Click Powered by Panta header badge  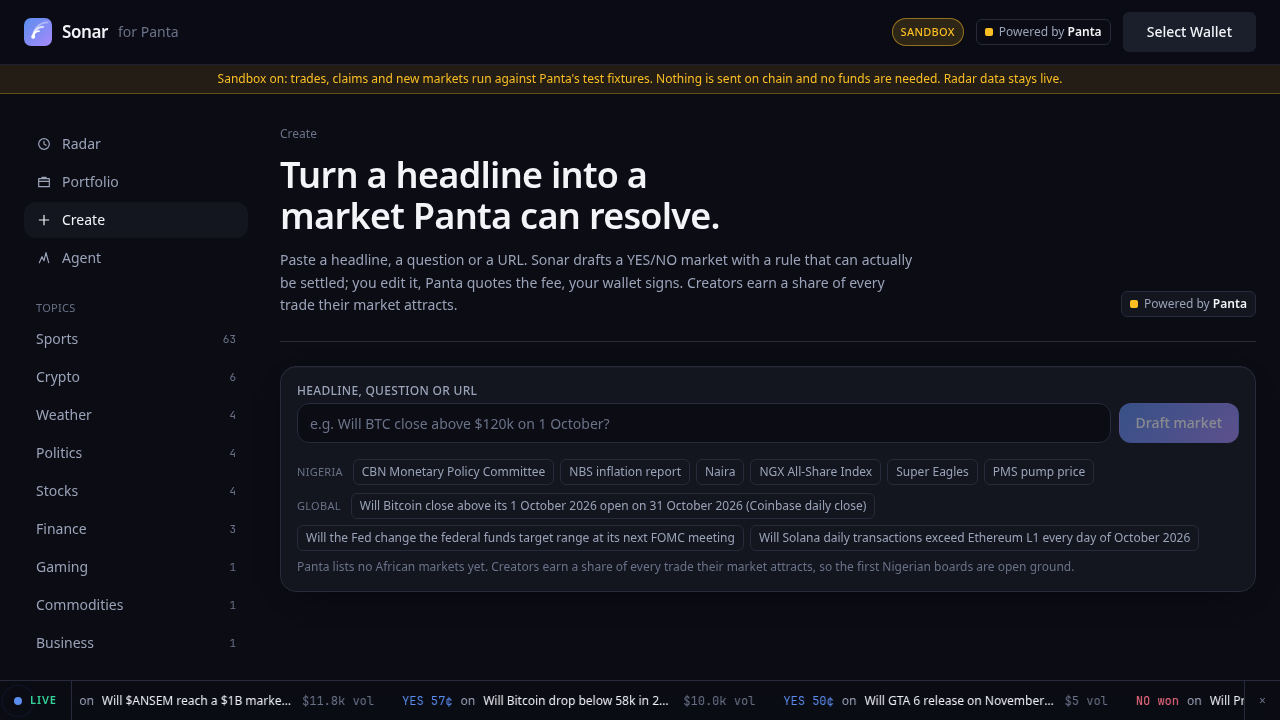pyautogui.click(x=1043, y=32)
